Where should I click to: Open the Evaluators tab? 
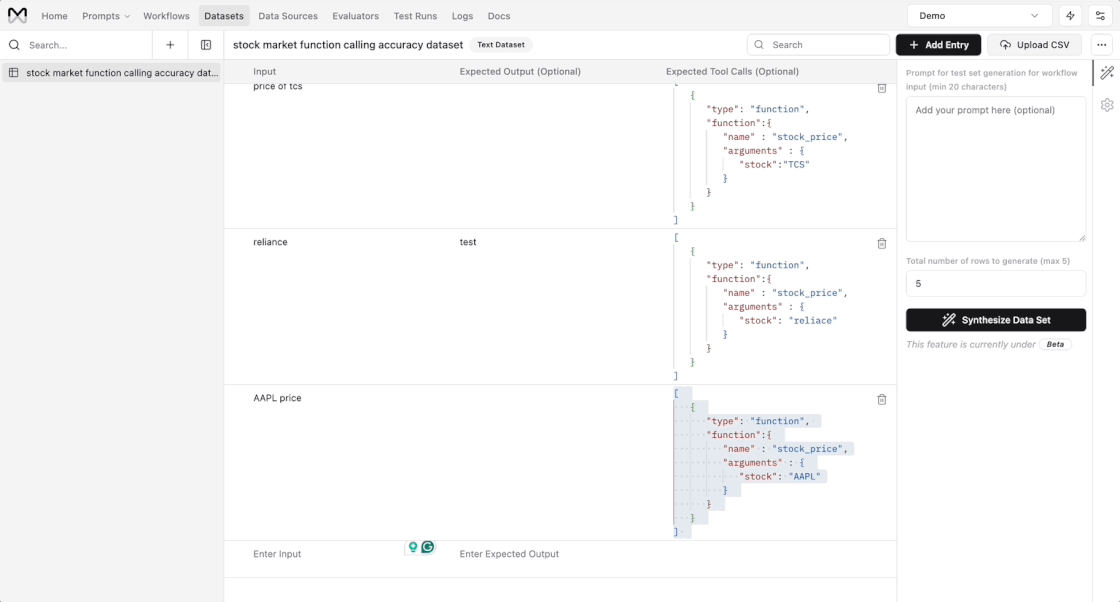[356, 16]
